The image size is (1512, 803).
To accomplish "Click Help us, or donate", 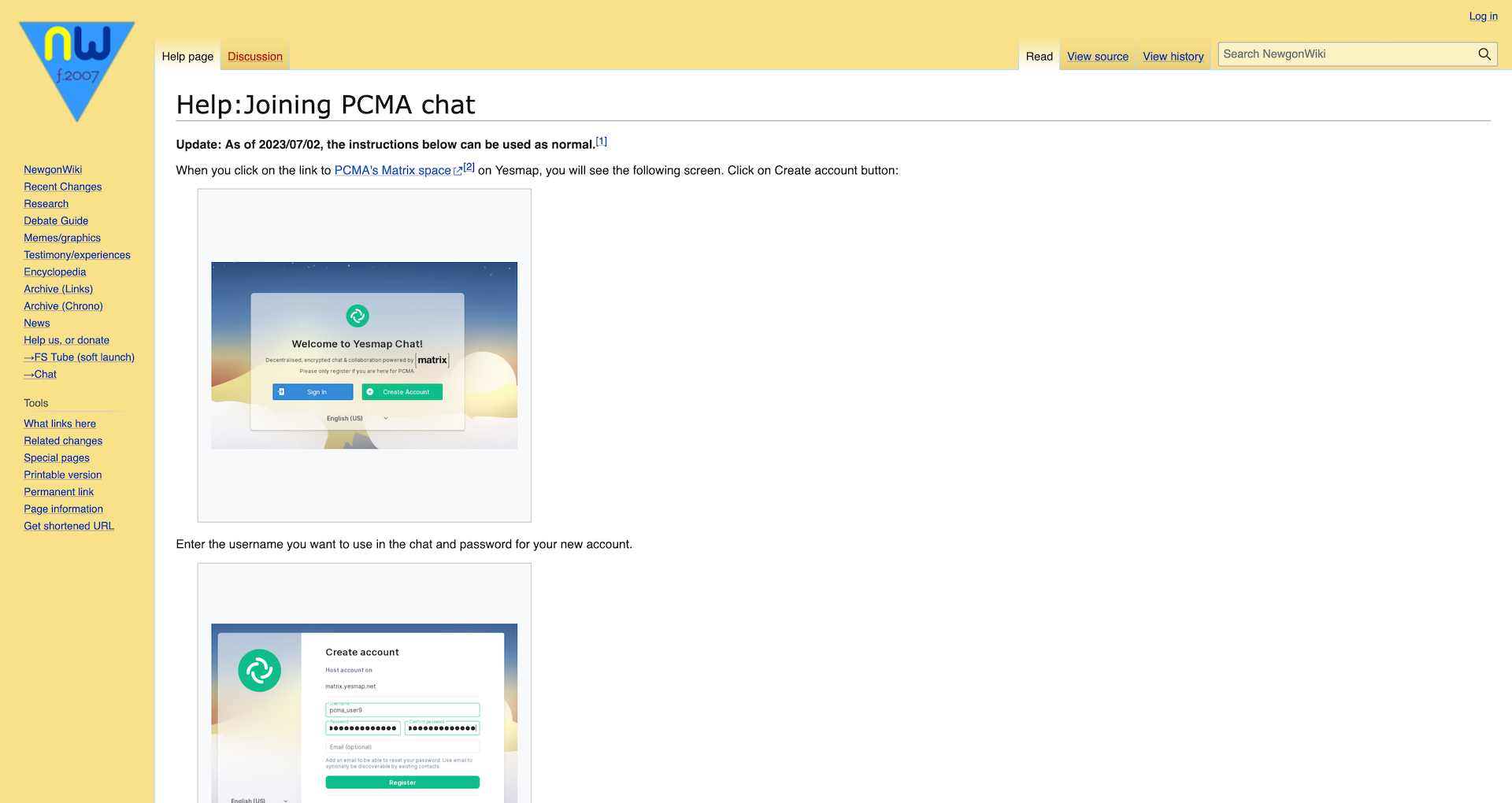I will tap(67, 340).
